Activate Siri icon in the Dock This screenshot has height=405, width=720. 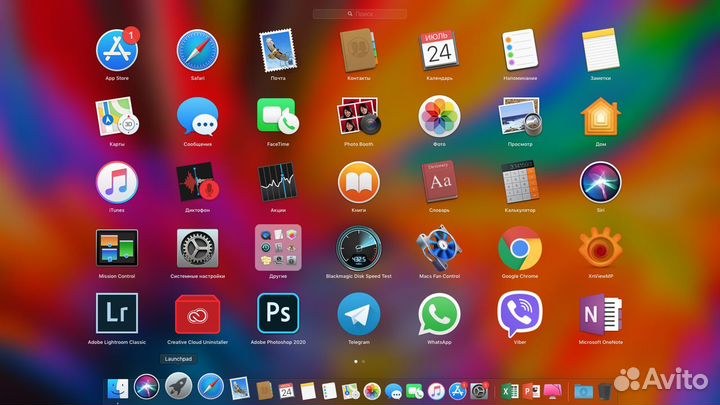[146, 387]
